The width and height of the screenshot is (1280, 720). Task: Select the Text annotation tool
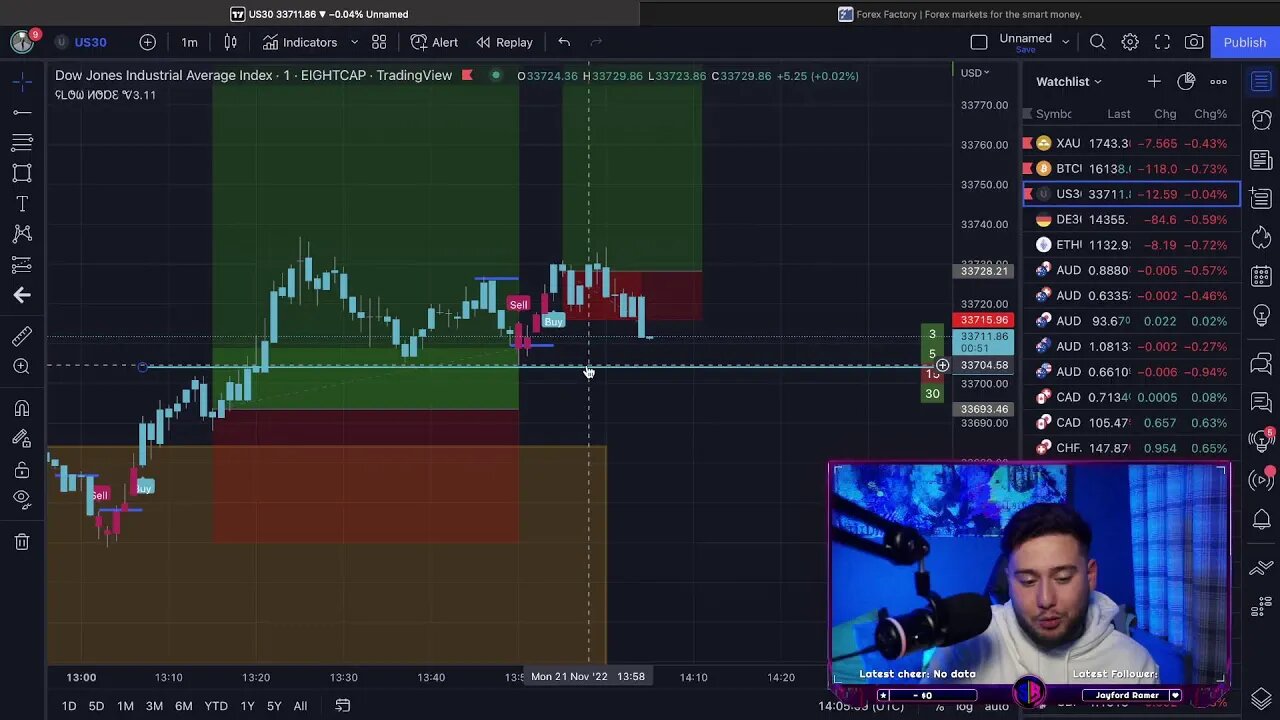click(22, 203)
